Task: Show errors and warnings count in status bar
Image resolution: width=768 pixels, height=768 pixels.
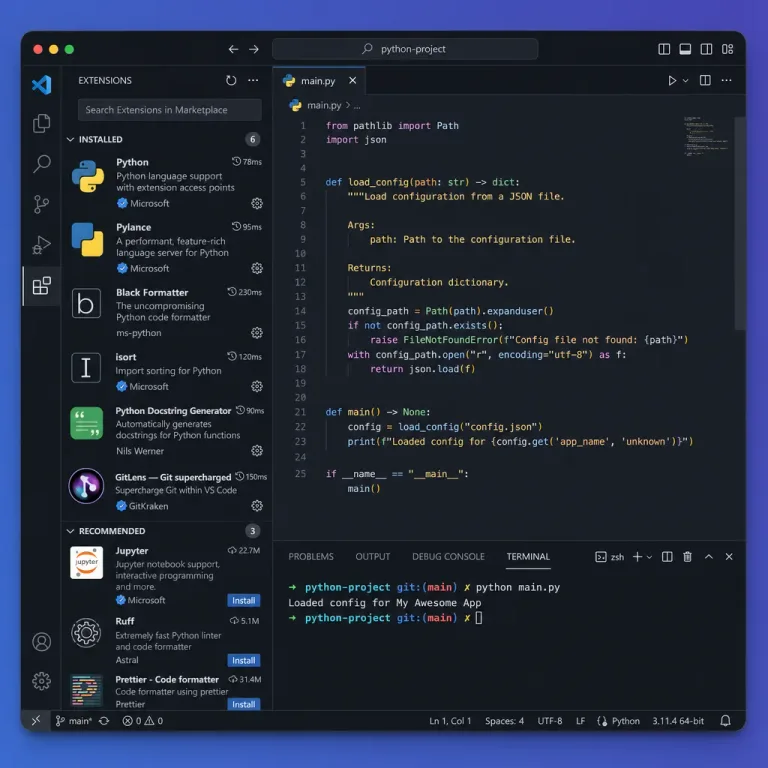Action: pos(143,720)
